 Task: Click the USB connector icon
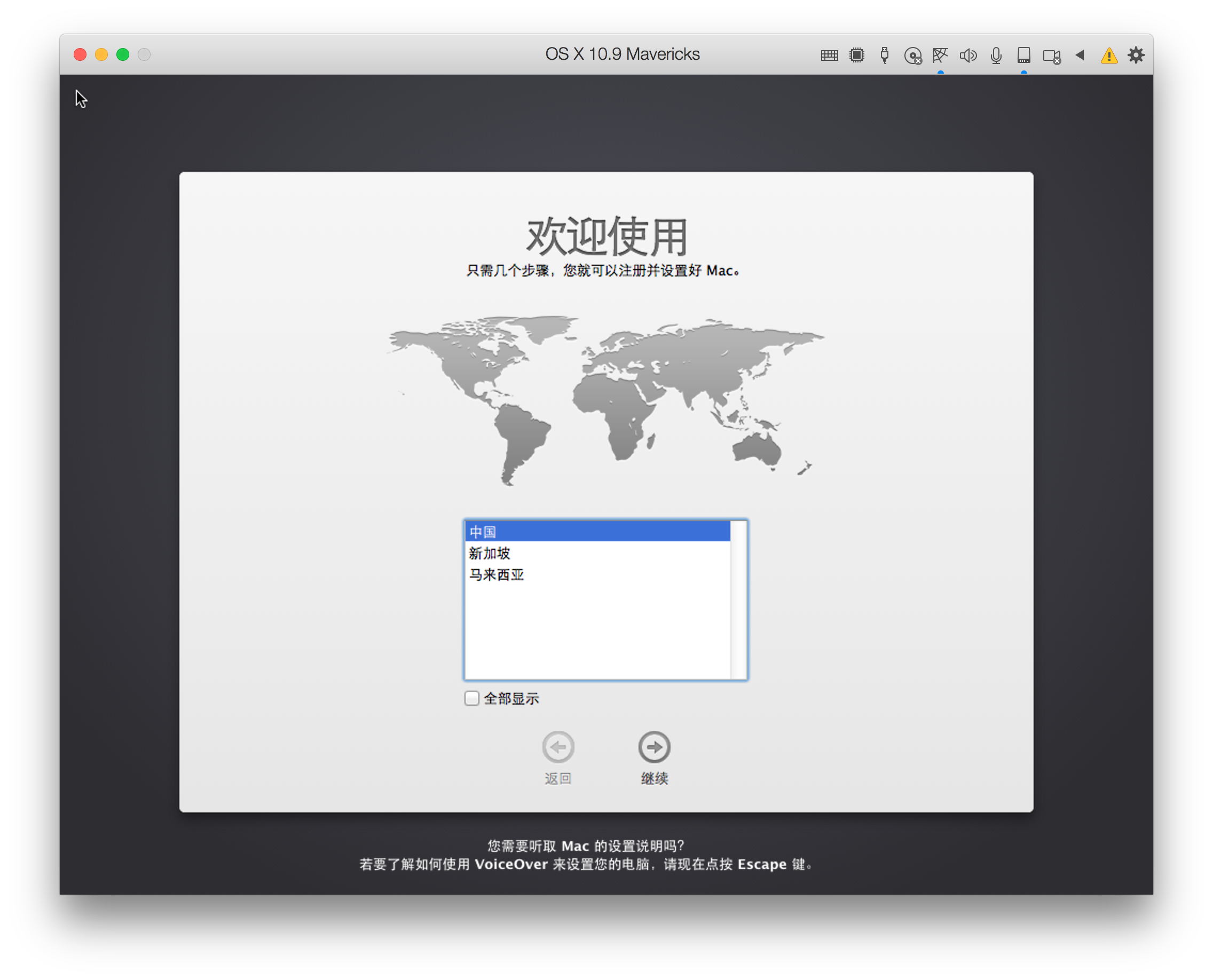pyautogui.click(x=884, y=56)
